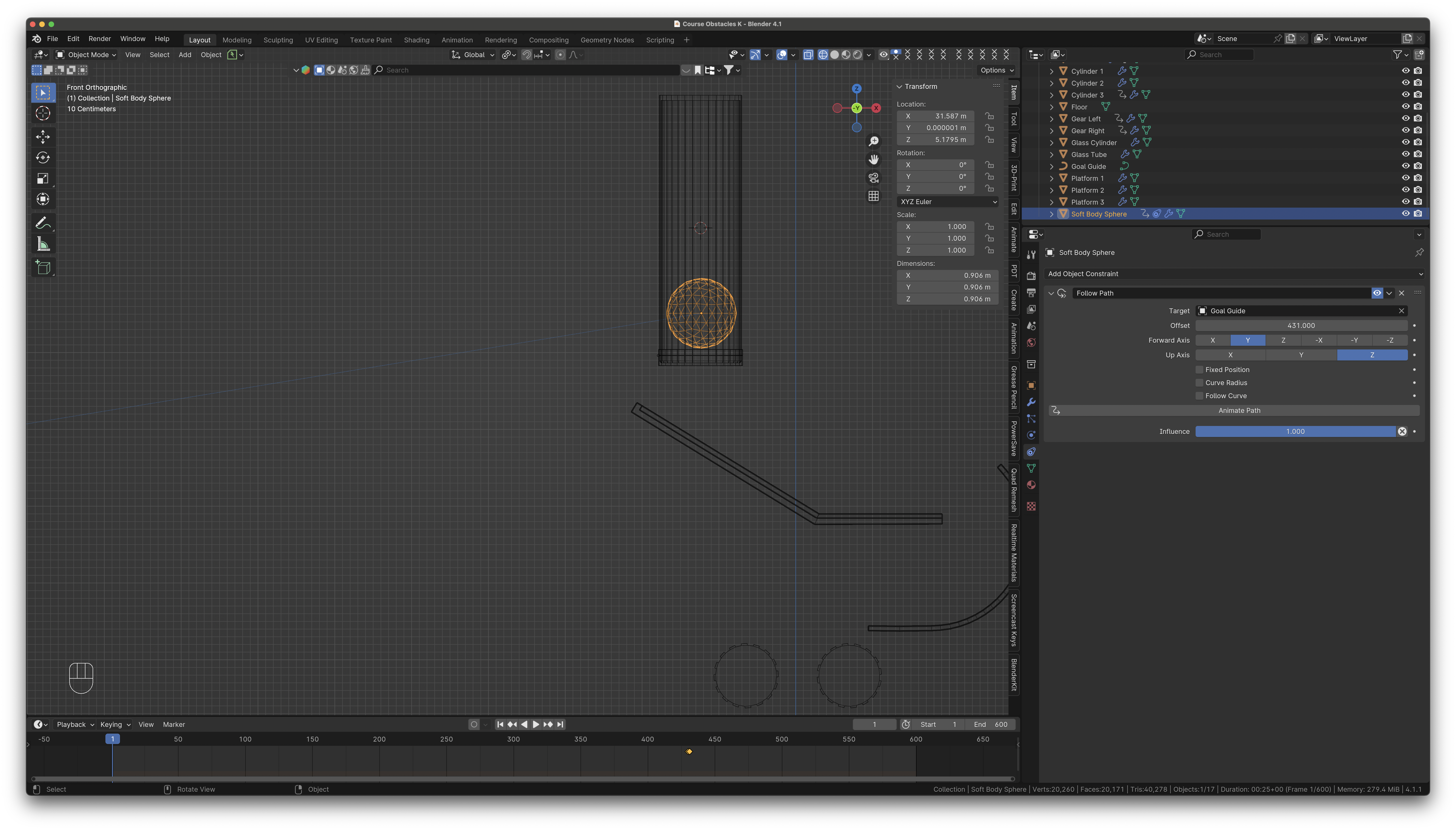Jump to the end frame
Screen dimensions: 1456x830
pyautogui.click(x=560, y=725)
